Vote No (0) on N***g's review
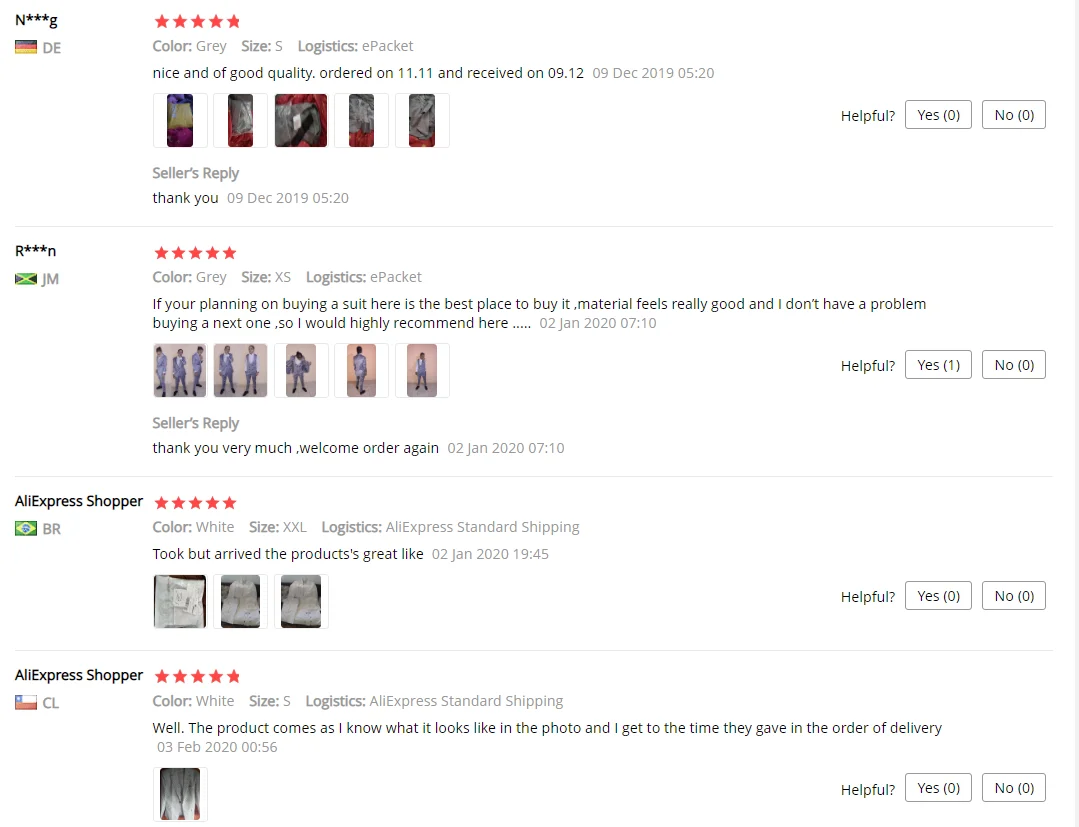Viewport: 1079px width, 827px height. [1014, 115]
